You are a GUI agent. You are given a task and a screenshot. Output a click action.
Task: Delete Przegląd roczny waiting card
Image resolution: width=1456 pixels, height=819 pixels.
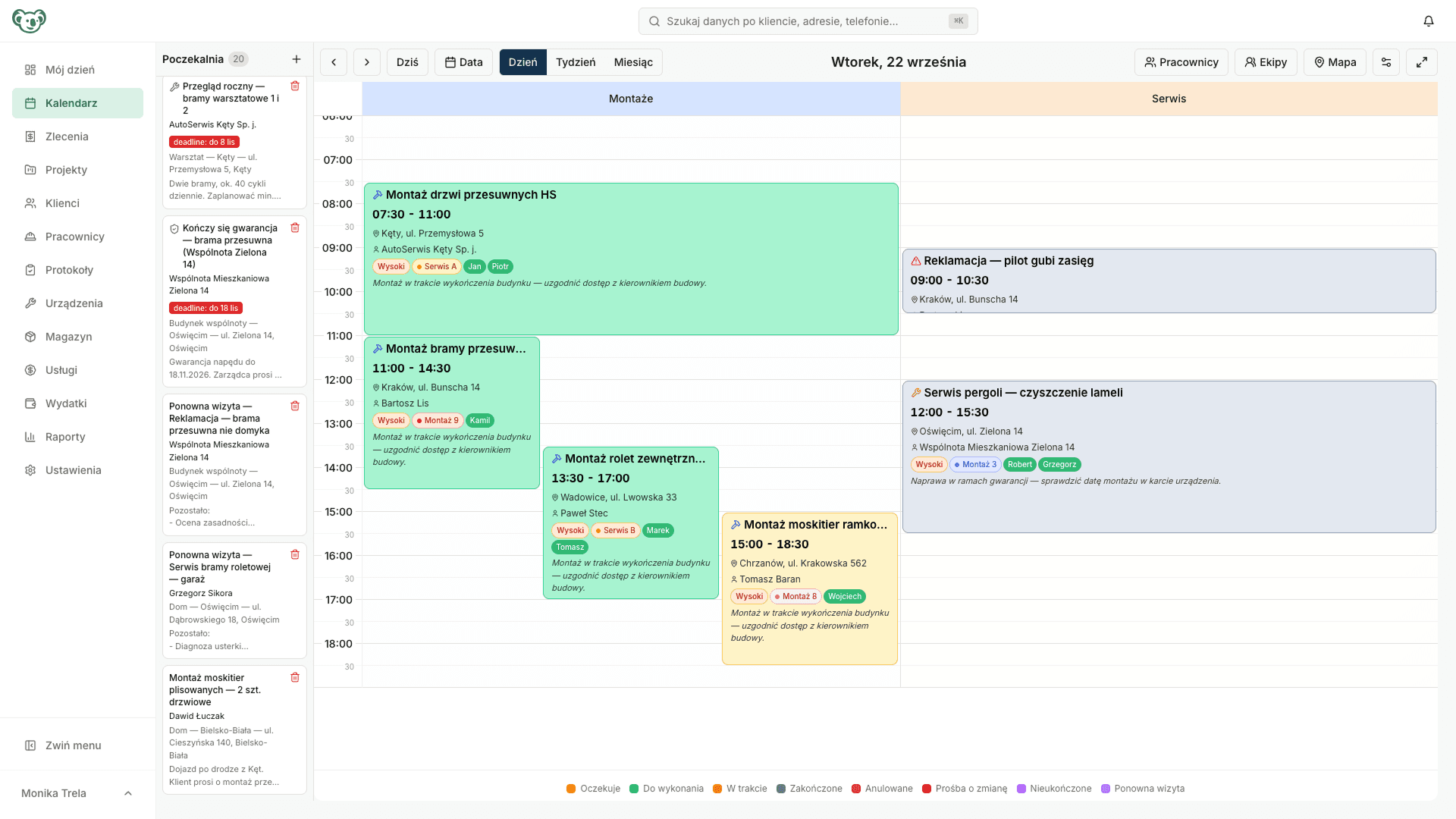(x=295, y=86)
